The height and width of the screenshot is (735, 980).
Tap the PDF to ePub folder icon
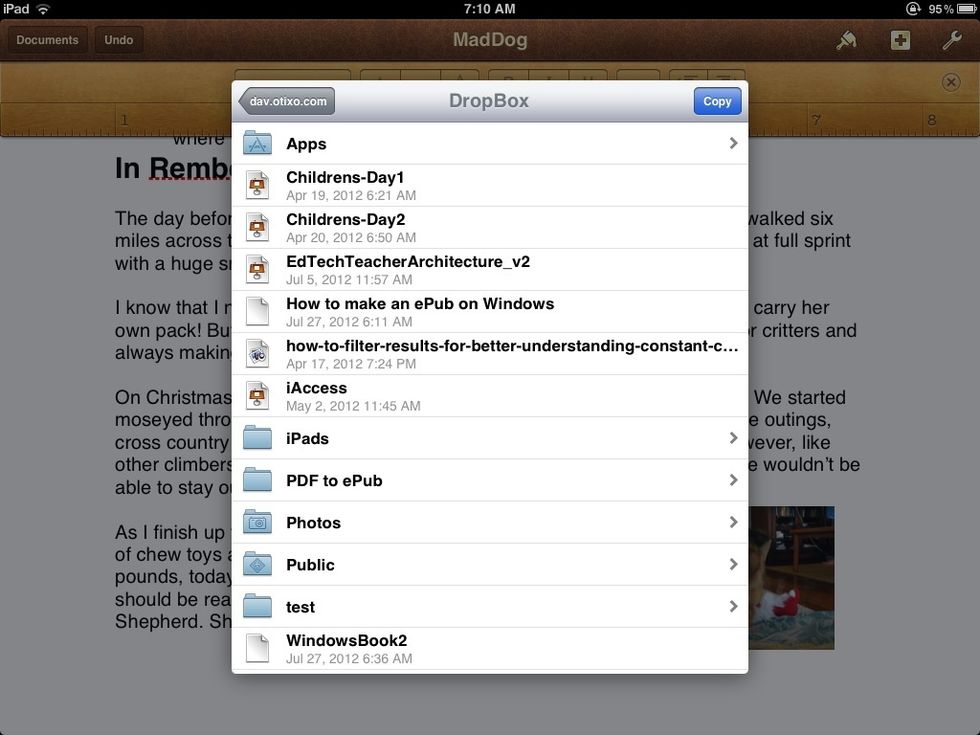pyautogui.click(x=258, y=480)
